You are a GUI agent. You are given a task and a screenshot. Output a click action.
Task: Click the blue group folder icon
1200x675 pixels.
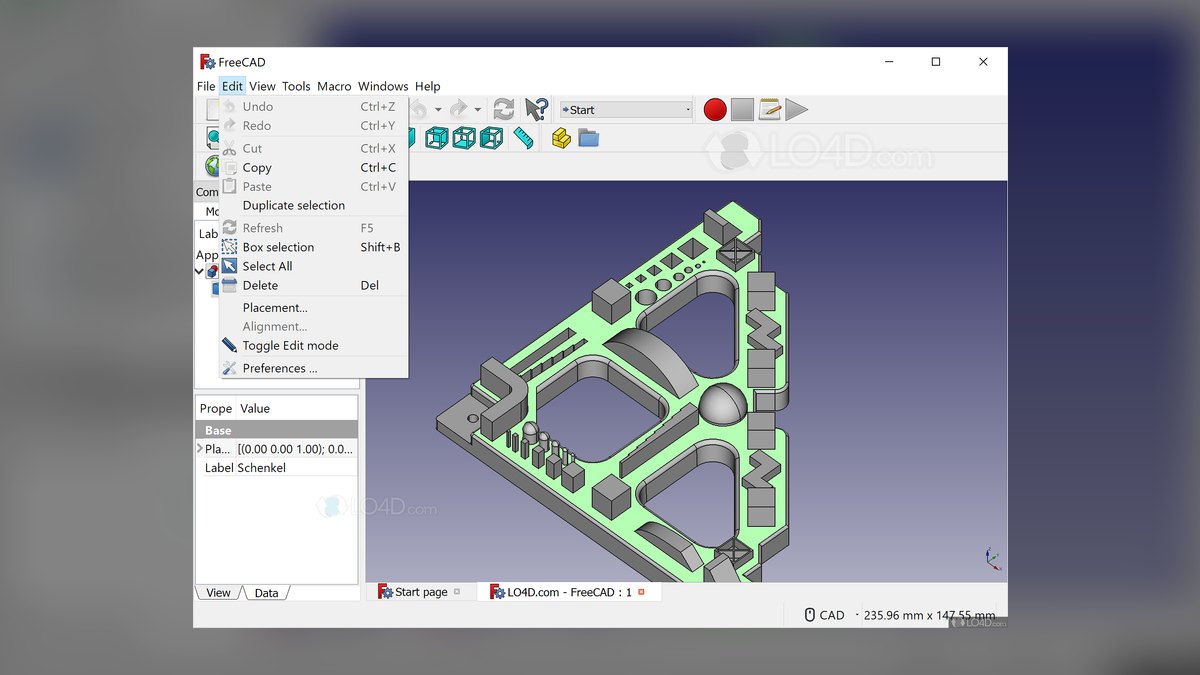click(x=588, y=138)
